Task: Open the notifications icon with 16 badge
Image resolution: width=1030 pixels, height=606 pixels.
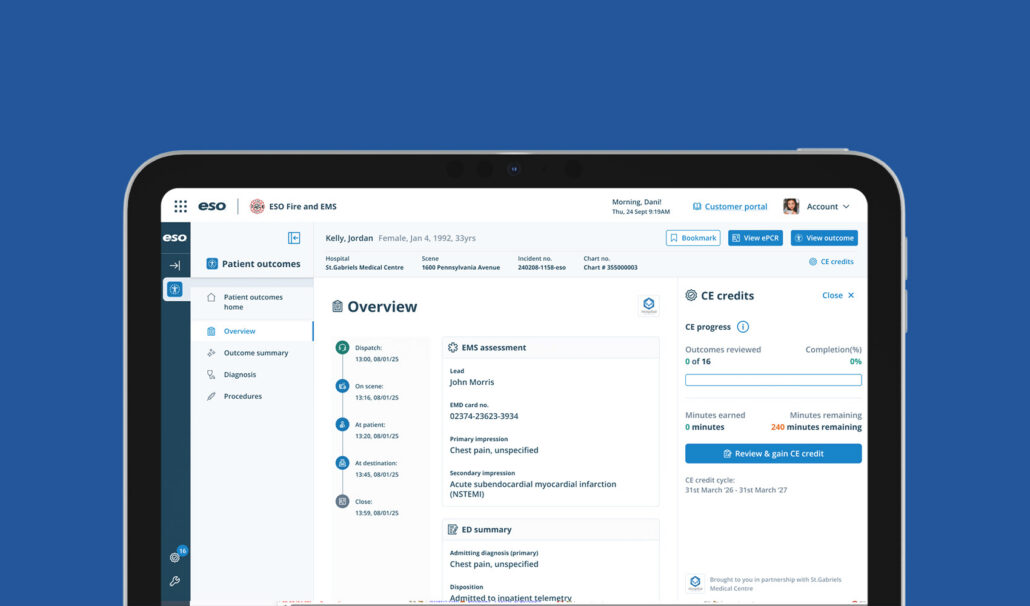Action: 175,557
